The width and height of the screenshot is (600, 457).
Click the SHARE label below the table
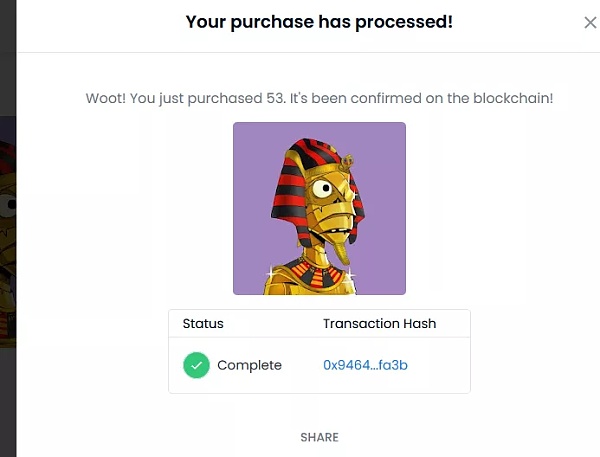[x=319, y=437]
